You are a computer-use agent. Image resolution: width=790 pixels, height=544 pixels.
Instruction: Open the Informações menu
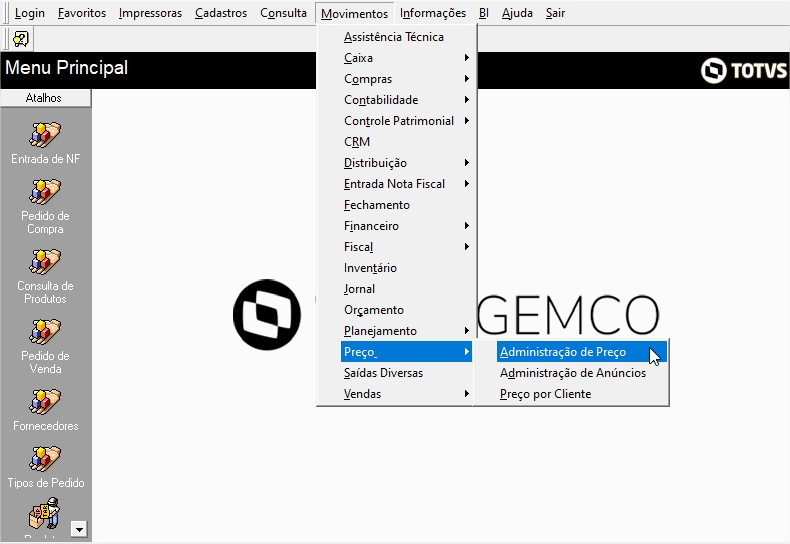tap(433, 13)
